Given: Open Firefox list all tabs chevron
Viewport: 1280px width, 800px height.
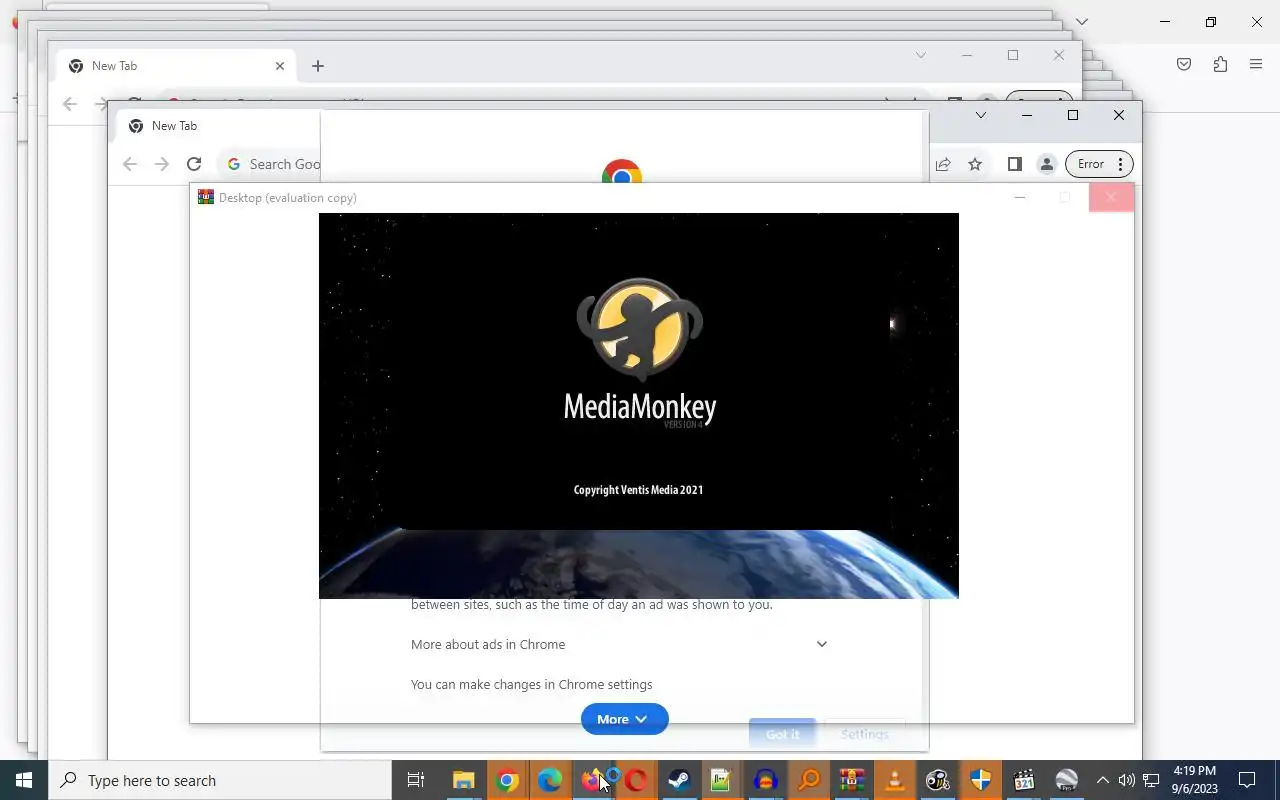Looking at the screenshot, I should 1081,21.
